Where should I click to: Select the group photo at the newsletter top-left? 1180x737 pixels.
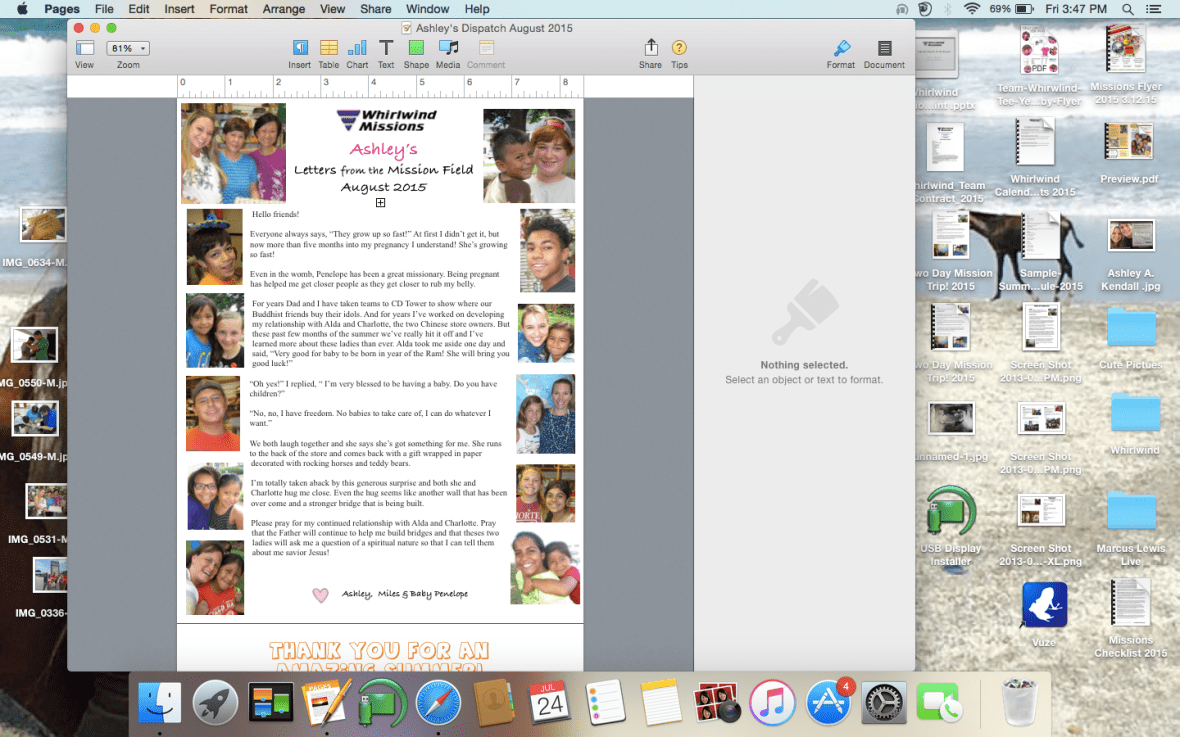point(232,152)
